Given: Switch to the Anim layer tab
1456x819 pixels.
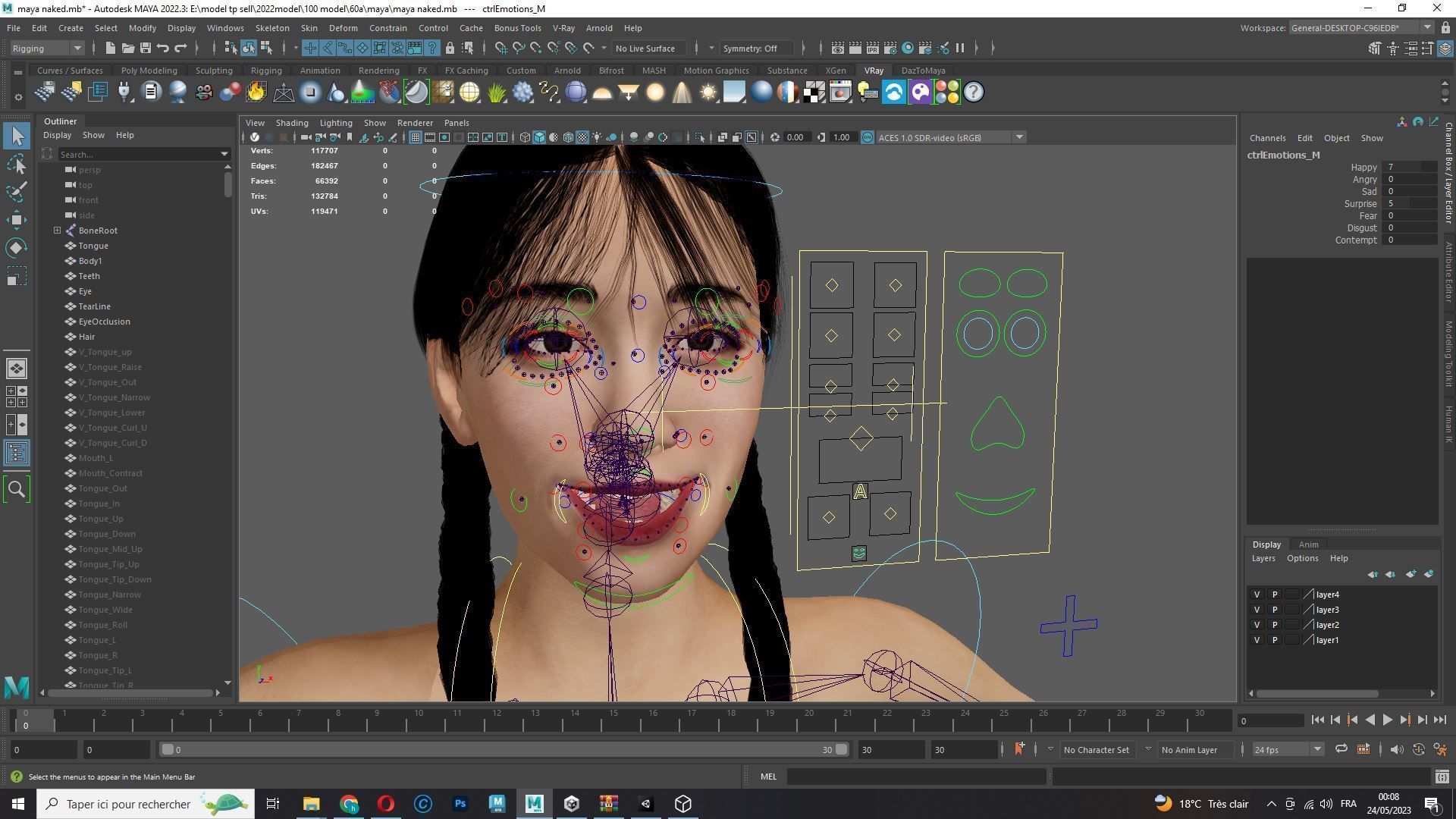Looking at the screenshot, I should click(x=1308, y=544).
